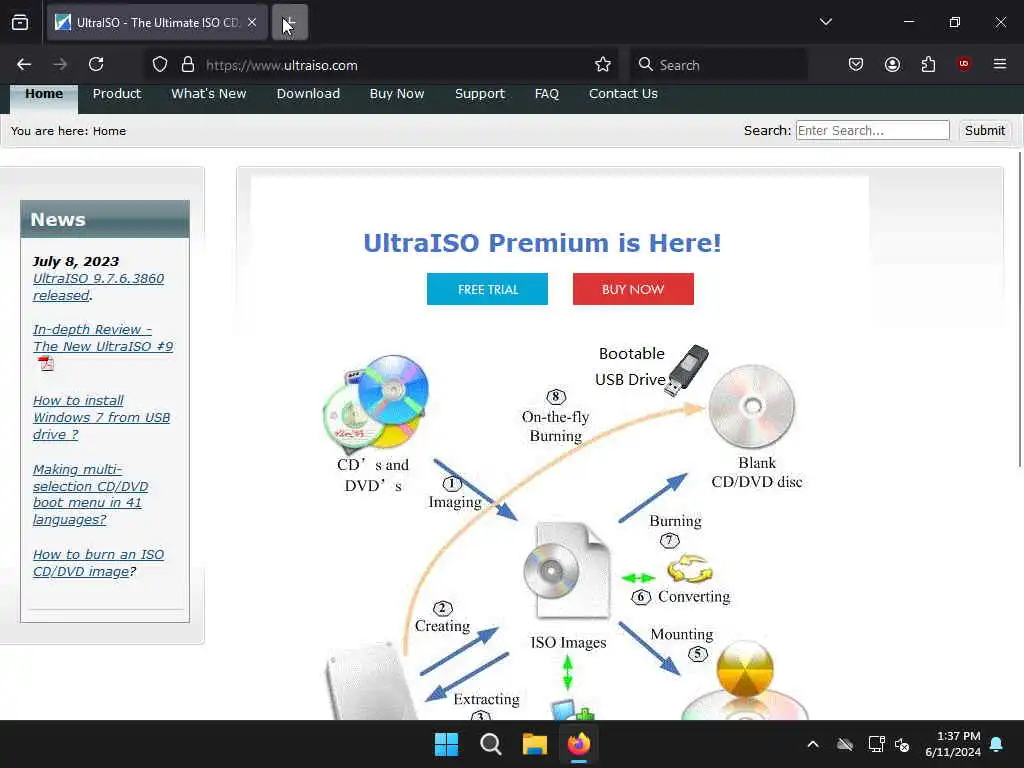1024x768 pixels.
Task: Click the CDs and DVDs stack image
Action: coord(376,404)
